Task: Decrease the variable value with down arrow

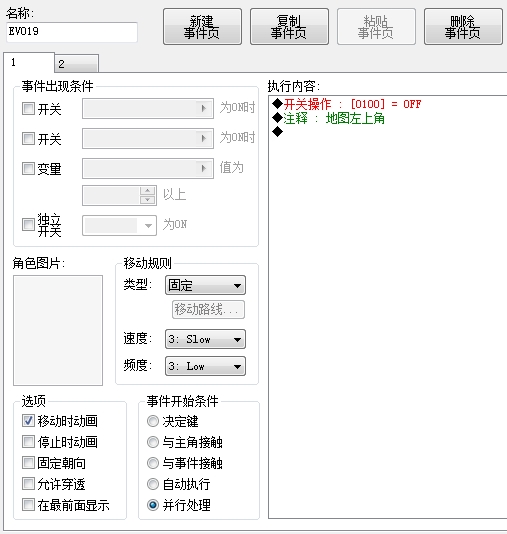Action: (148, 200)
